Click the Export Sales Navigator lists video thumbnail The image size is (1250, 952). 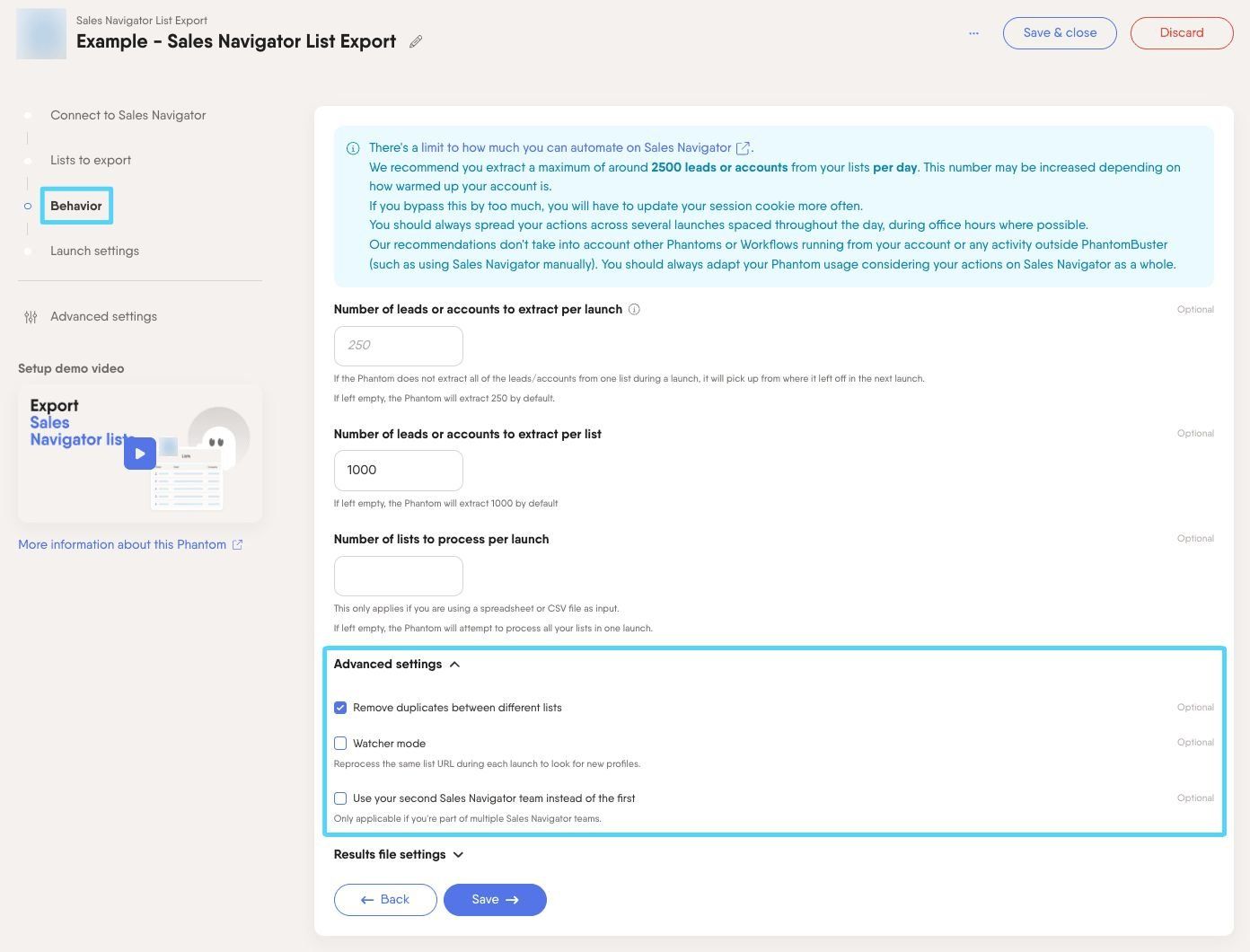[x=140, y=454]
